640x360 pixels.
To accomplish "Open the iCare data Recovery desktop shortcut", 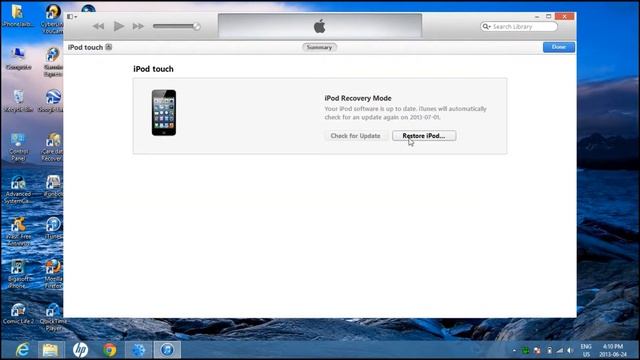I will coord(52,147).
